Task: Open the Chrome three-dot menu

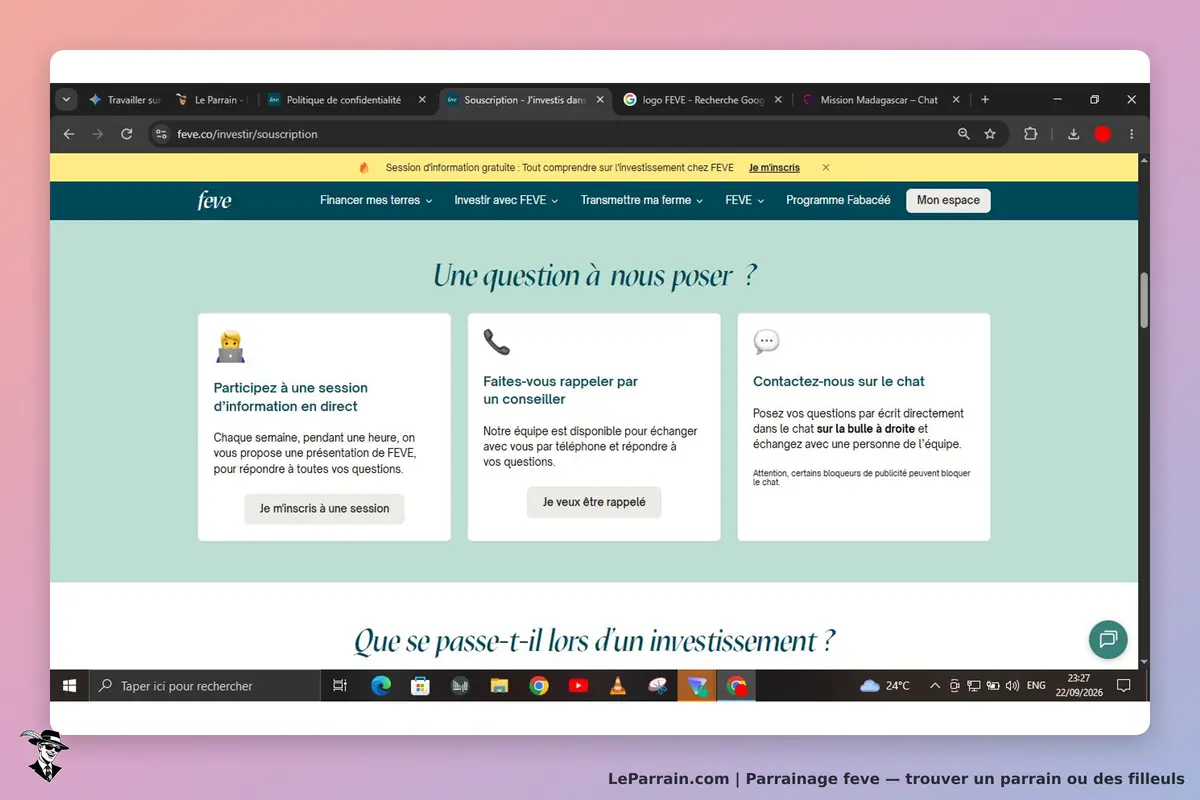Action: pyautogui.click(x=1132, y=134)
